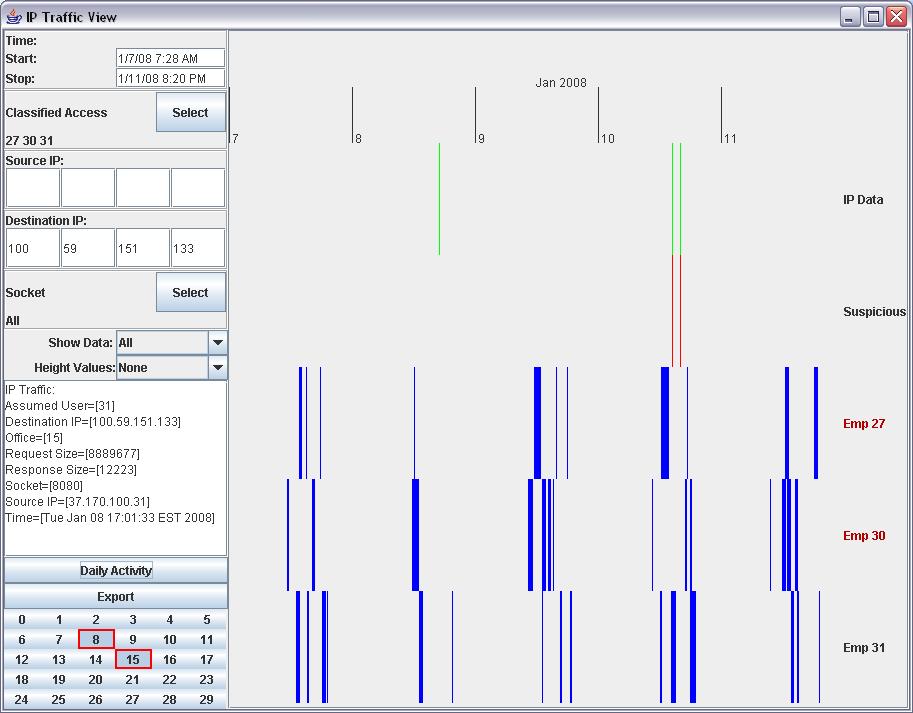Viewport: 913px width, 713px height.
Task: Click the Start time input field
Action: pos(170,58)
